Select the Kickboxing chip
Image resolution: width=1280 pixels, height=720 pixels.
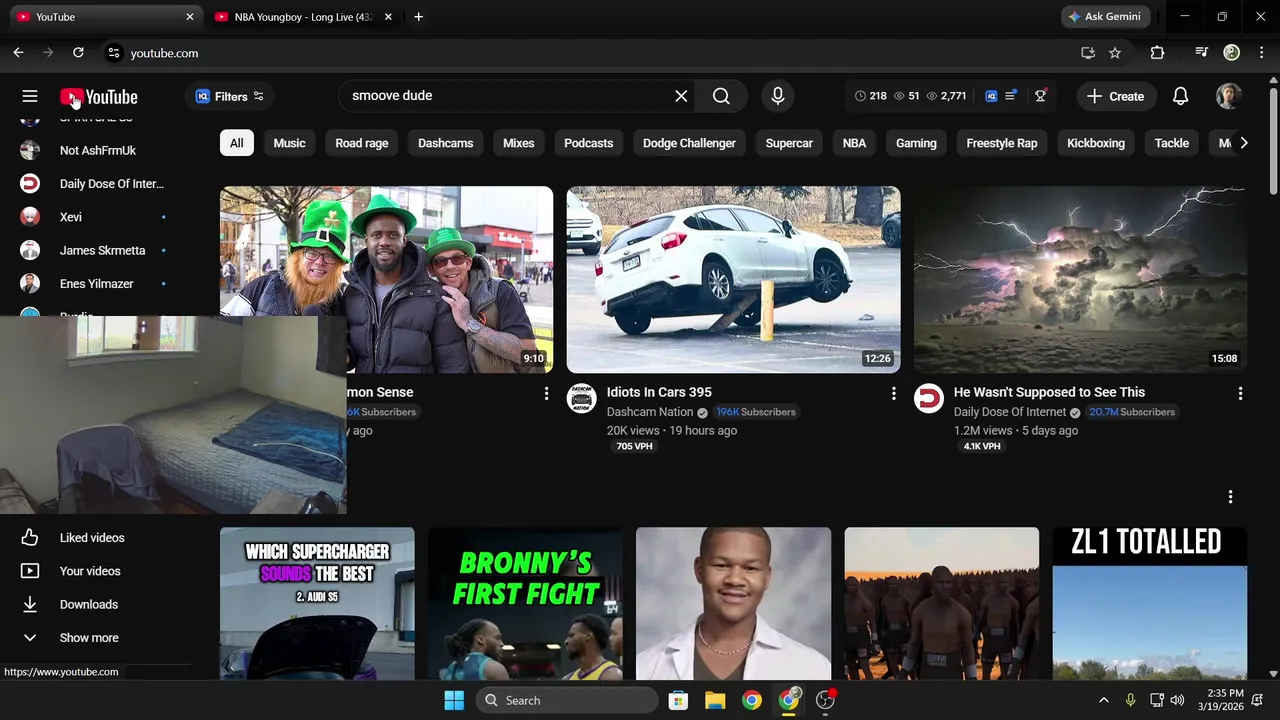click(1096, 143)
